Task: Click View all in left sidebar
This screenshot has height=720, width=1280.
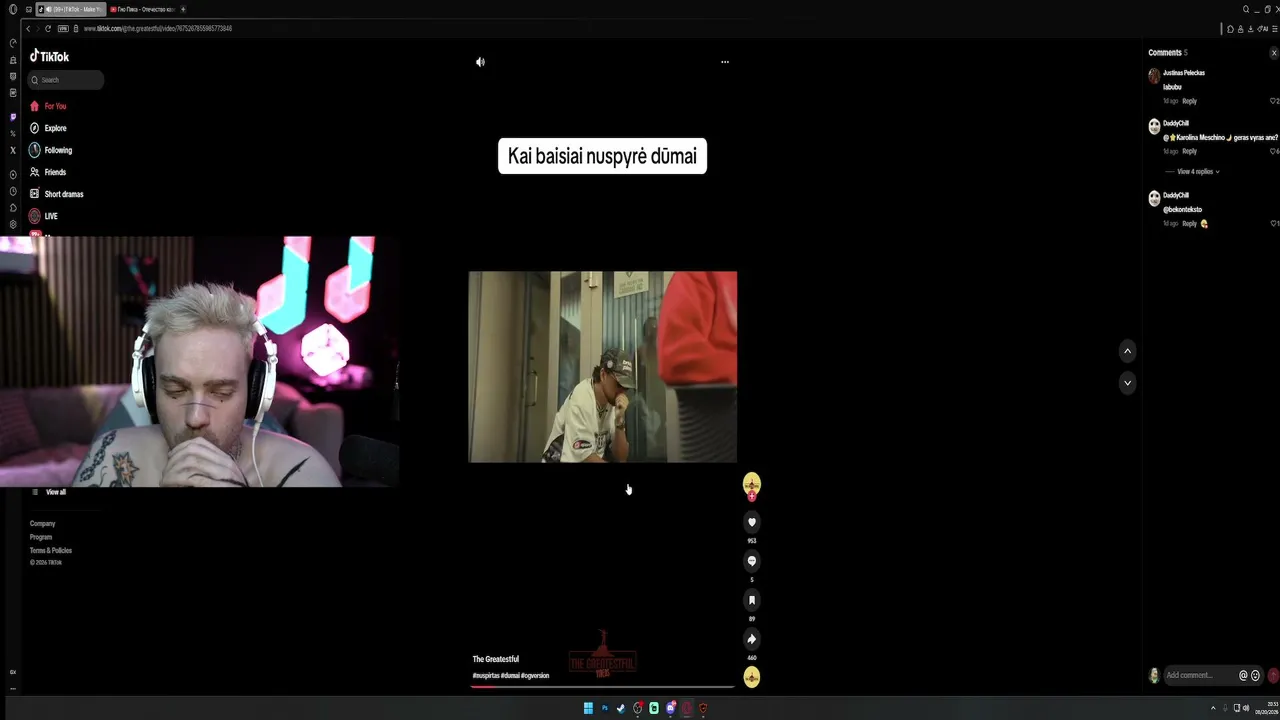Action: pos(56,492)
